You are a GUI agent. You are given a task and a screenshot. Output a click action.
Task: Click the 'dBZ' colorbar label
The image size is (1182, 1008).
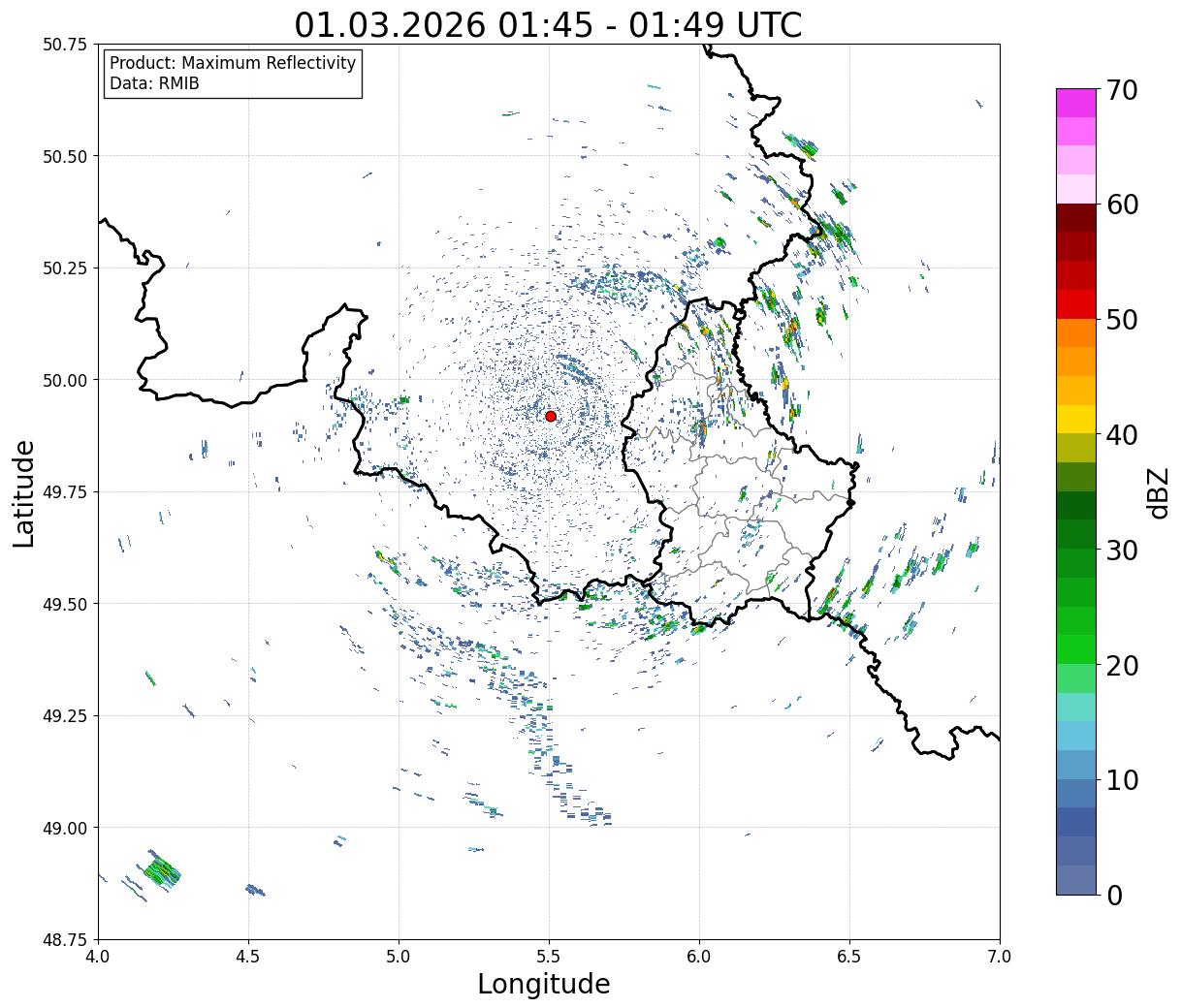tap(1158, 491)
